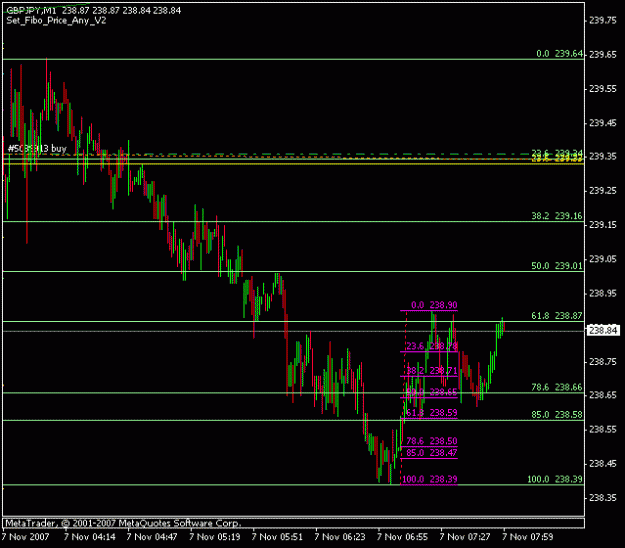Click the magenta '50.0 238.65' Fibonacci label

(432, 392)
